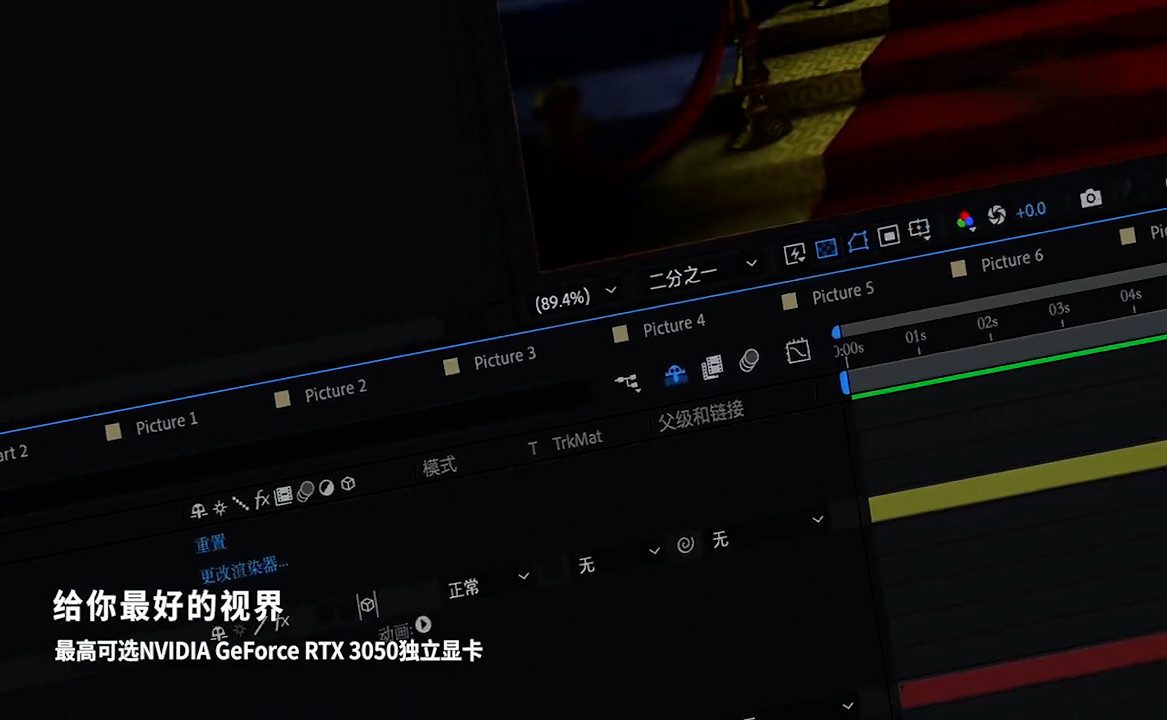Toggle the transparency grid checkerboard button

826,248
